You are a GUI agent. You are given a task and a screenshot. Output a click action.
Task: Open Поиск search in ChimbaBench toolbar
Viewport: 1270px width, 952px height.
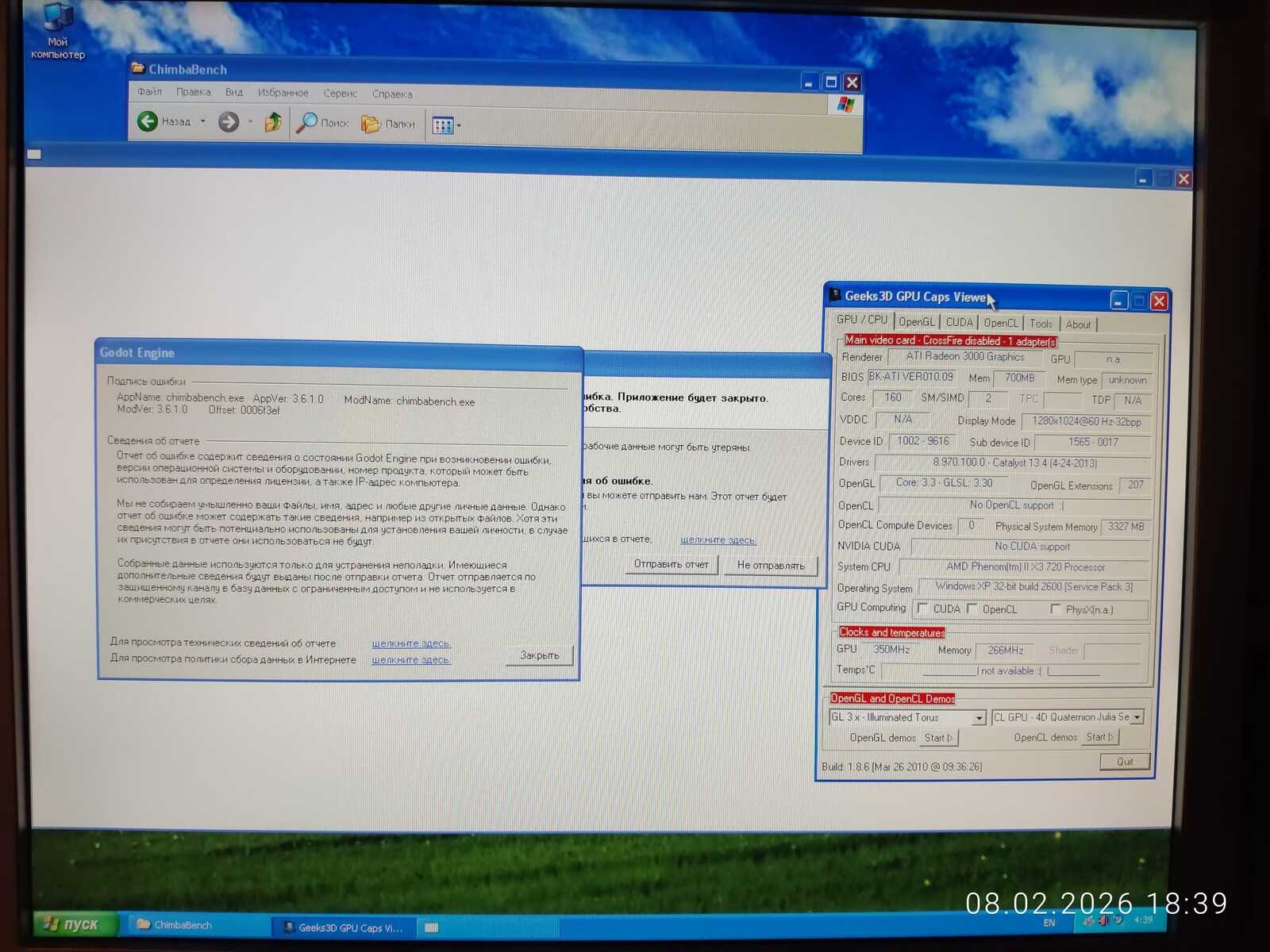[x=322, y=123]
